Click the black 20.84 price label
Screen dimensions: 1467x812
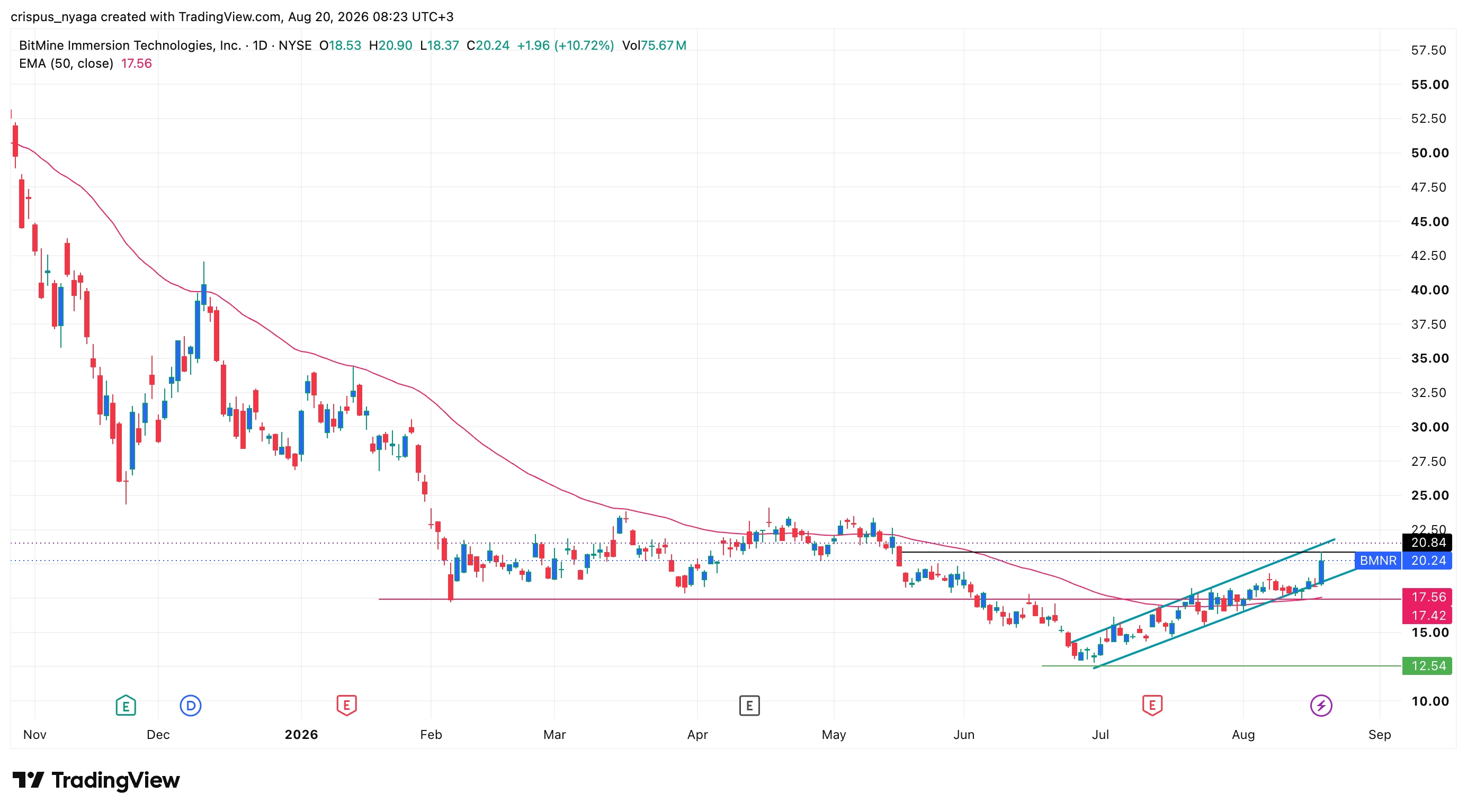tap(1427, 543)
